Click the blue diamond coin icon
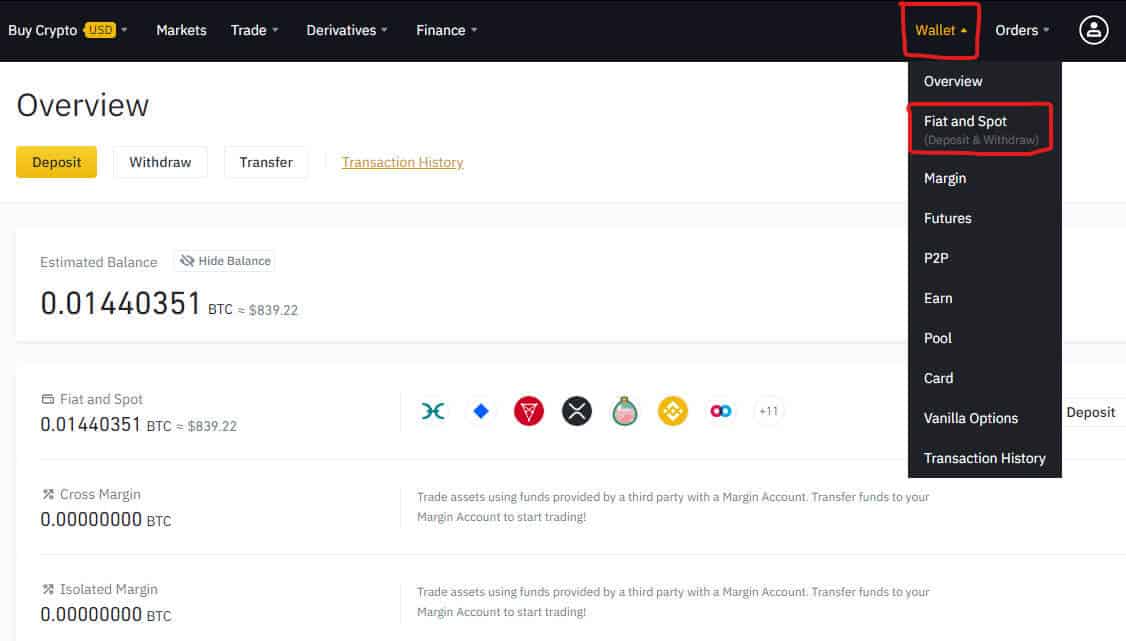The width and height of the screenshot is (1126, 641). pyautogui.click(x=481, y=411)
